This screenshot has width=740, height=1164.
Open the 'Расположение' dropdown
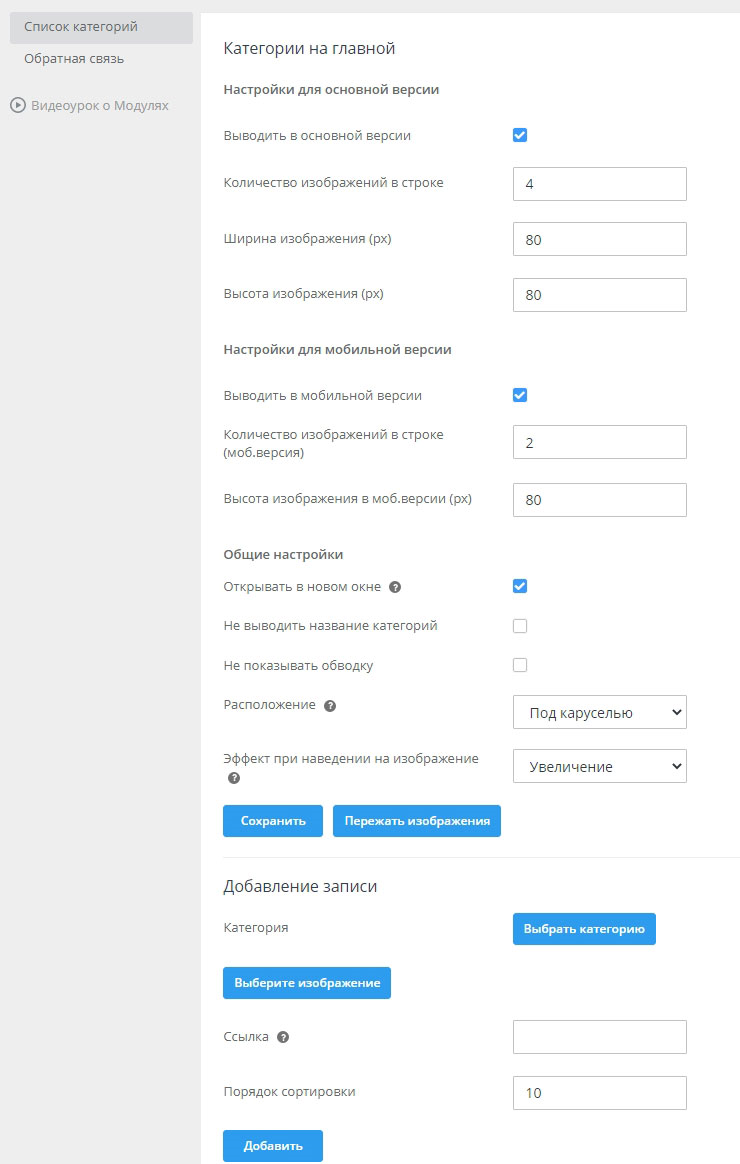click(x=599, y=712)
